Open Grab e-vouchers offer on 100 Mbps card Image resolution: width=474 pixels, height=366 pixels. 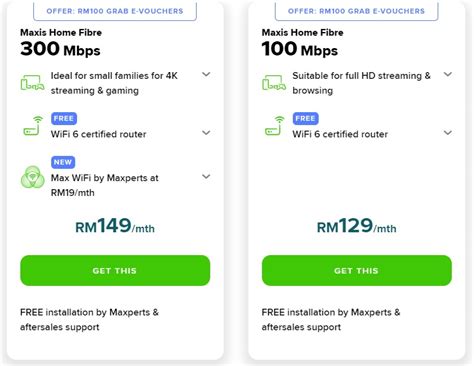point(357,11)
